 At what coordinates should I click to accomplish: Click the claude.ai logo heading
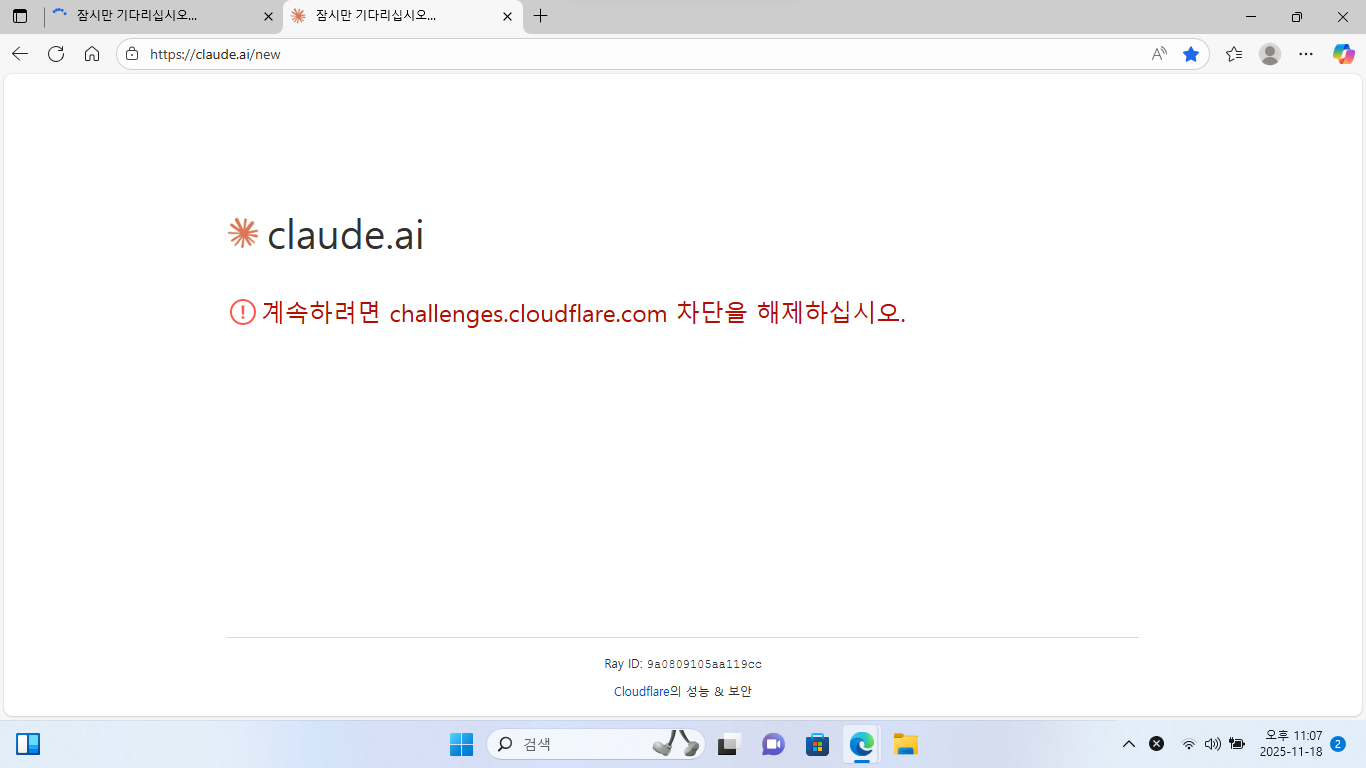pyautogui.click(x=326, y=234)
